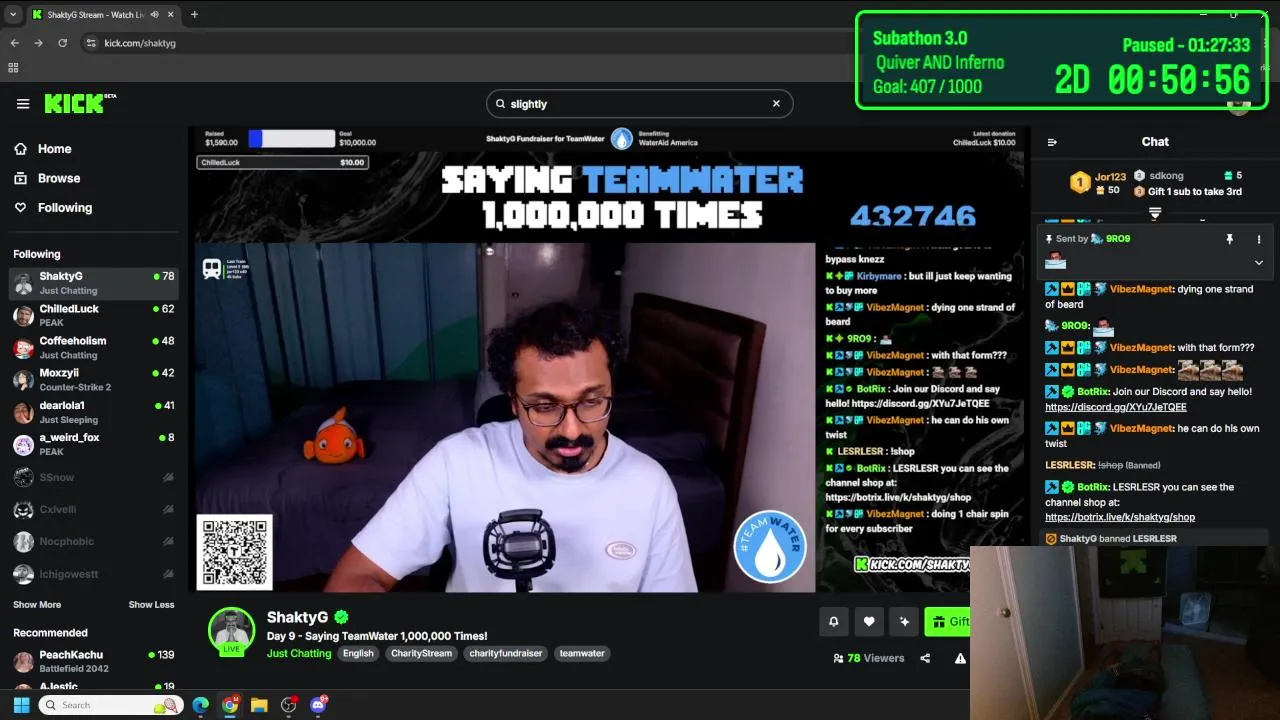Screen dimensions: 1280x720
Task: Click the Windows taskbar search box
Action: click(x=110, y=705)
